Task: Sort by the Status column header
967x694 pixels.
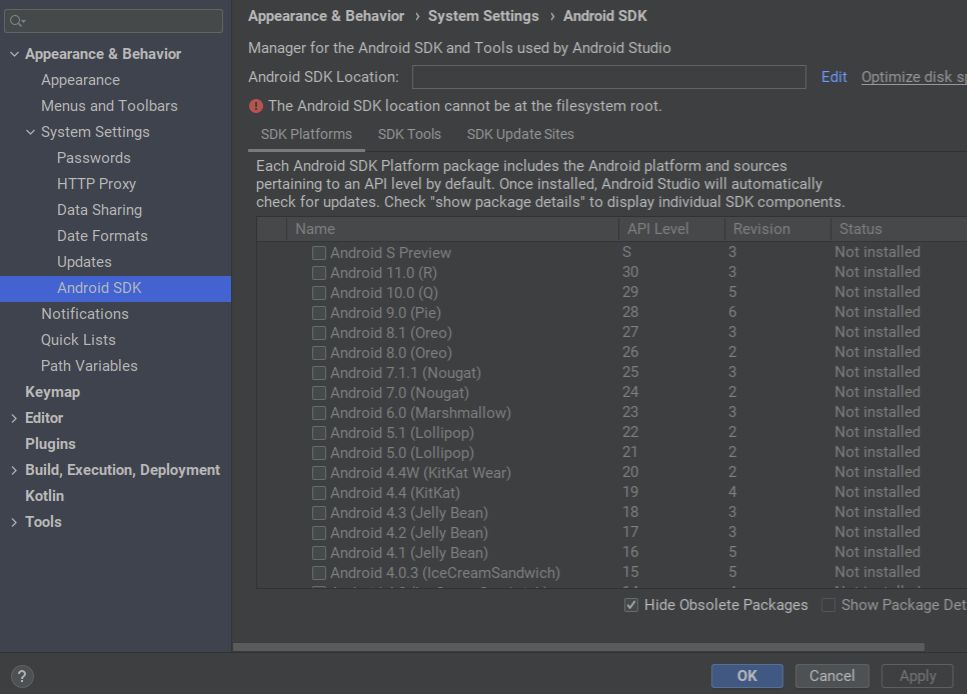Action: (x=899, y=229)
